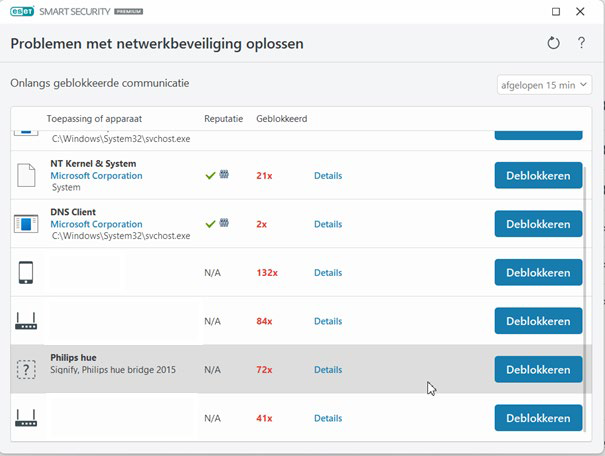Click the router icon in 41x row
Image resolution: width=605 pixels, height=456 pixels.
26,419
